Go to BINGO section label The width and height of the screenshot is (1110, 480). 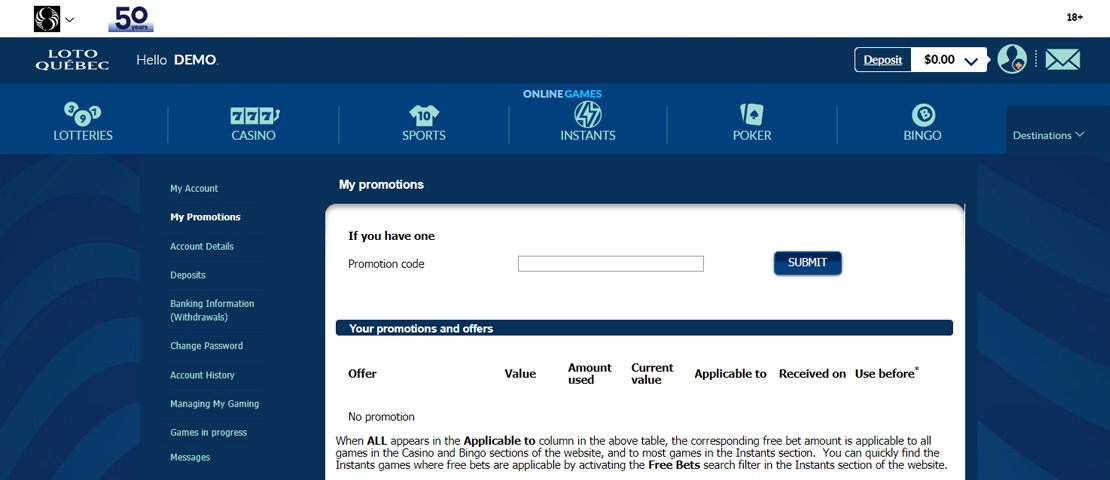(x=922, y=135)
